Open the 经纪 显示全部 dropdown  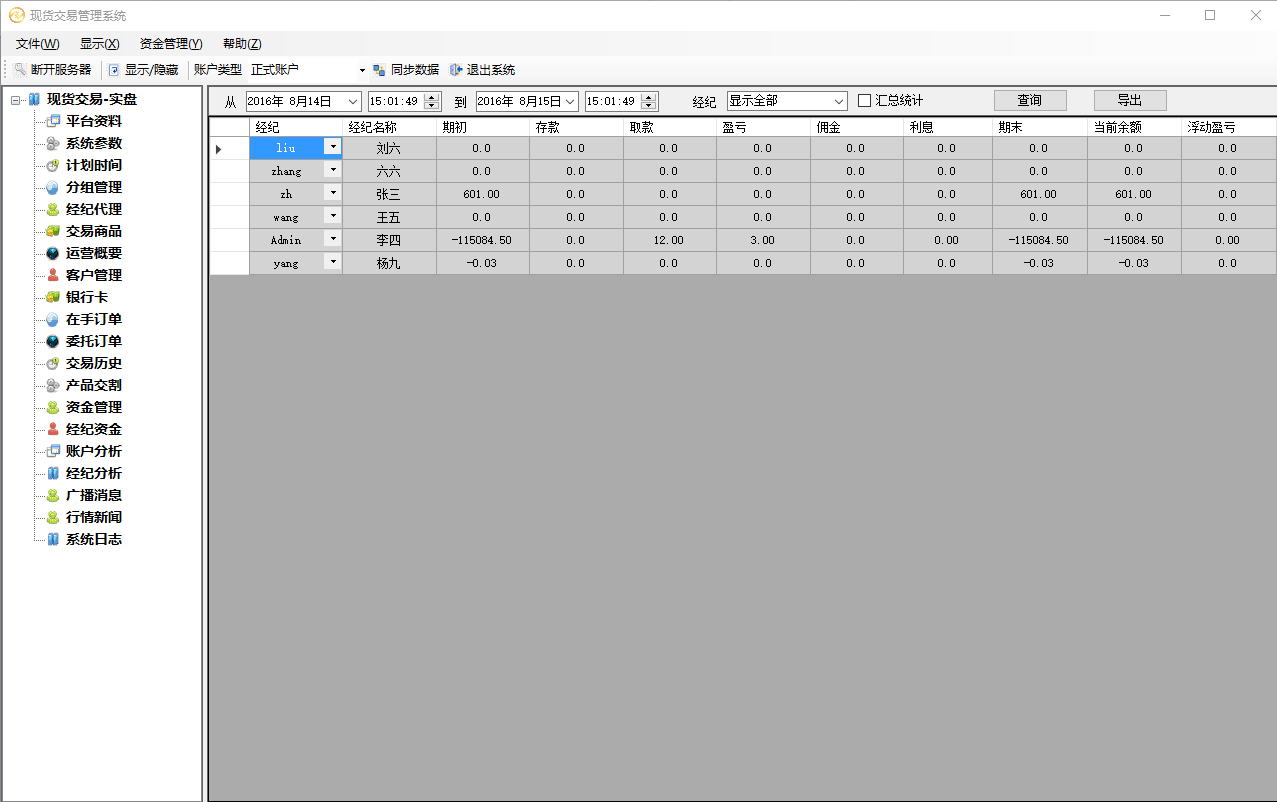point(838,101)
